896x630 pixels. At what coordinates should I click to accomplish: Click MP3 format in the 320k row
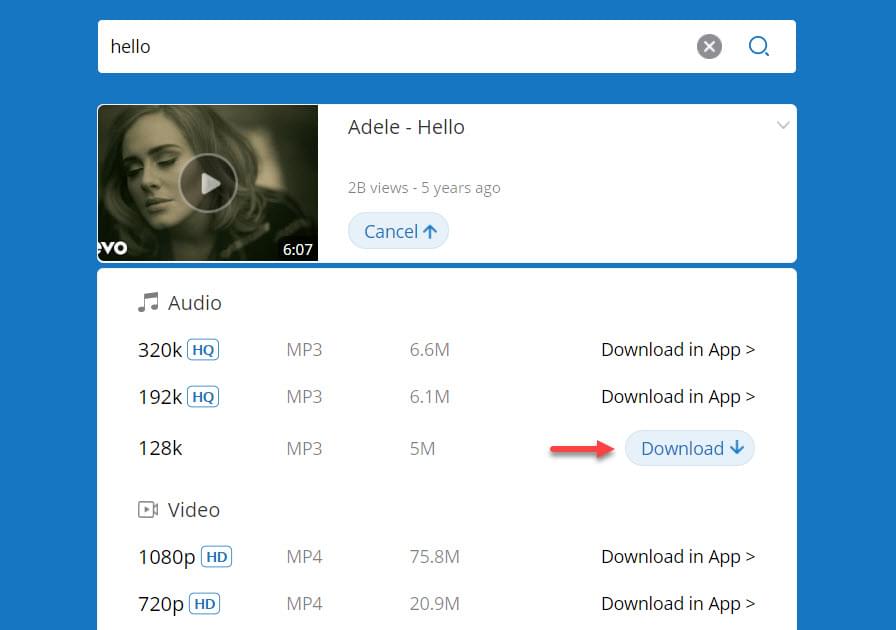pyautogui.click(x=304, y=349)
